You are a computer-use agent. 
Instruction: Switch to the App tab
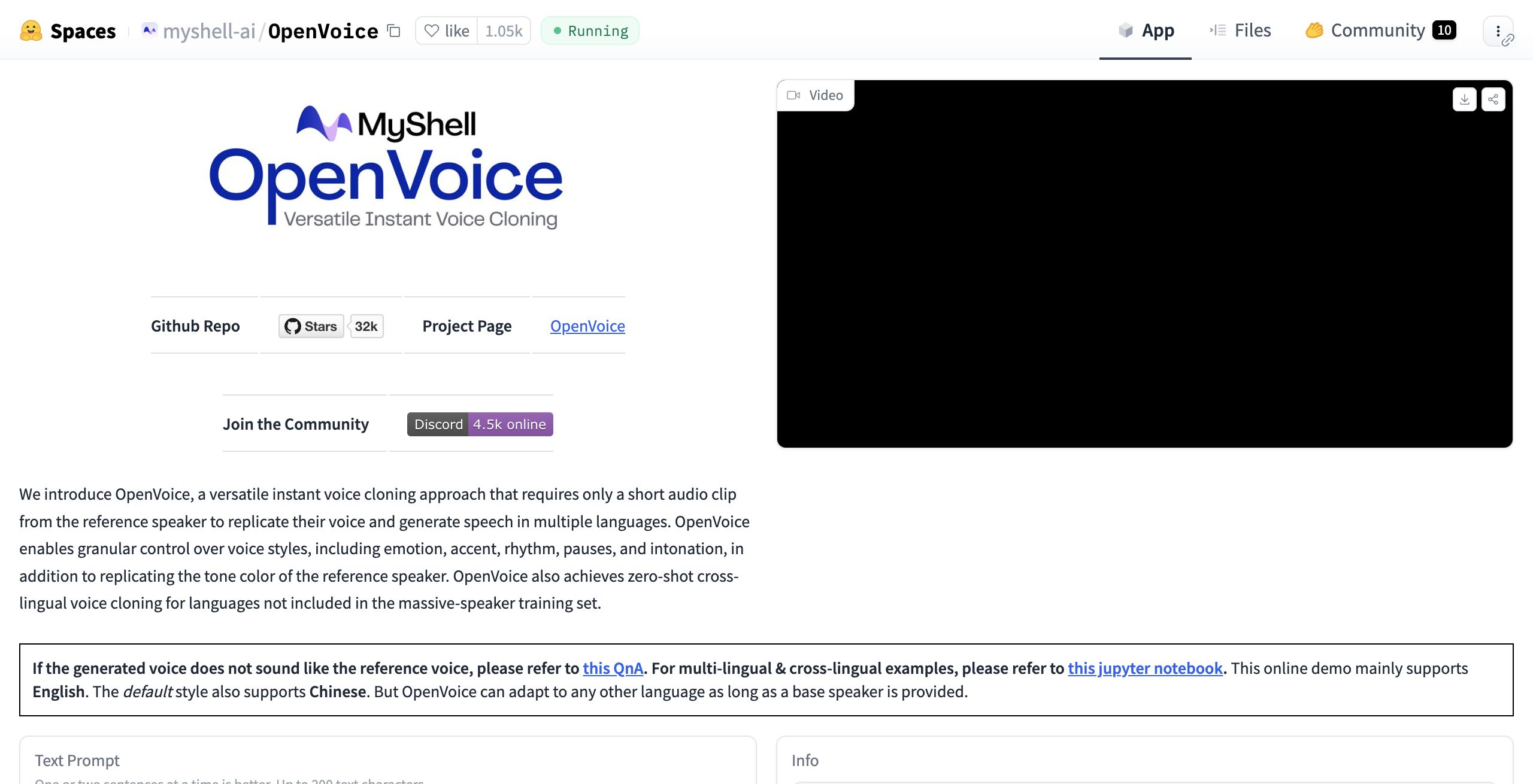click(1146, 31)
